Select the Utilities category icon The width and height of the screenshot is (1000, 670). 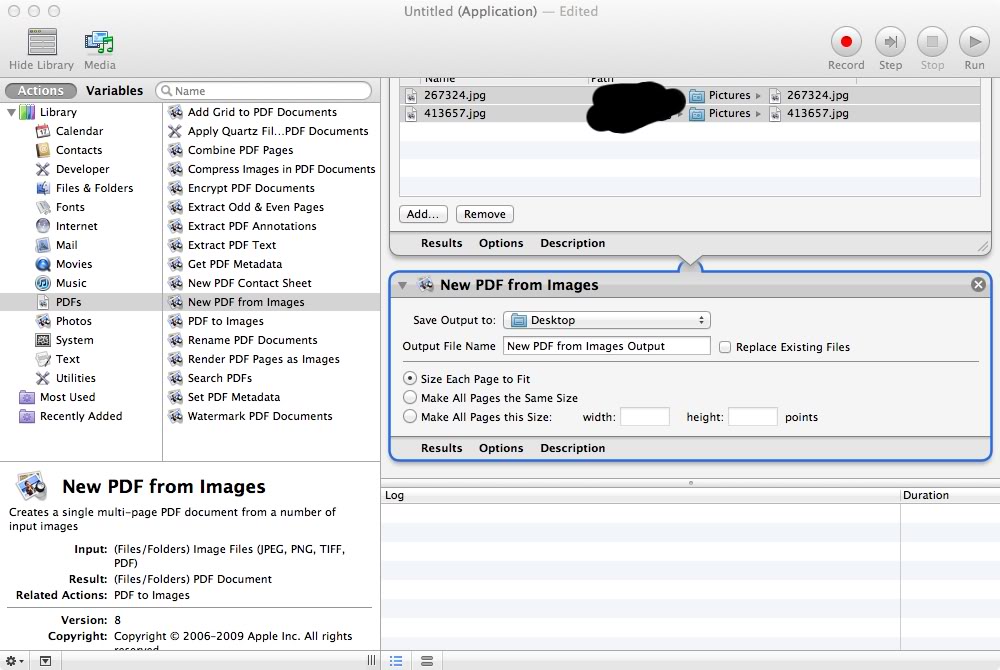[x=43, y=378]
